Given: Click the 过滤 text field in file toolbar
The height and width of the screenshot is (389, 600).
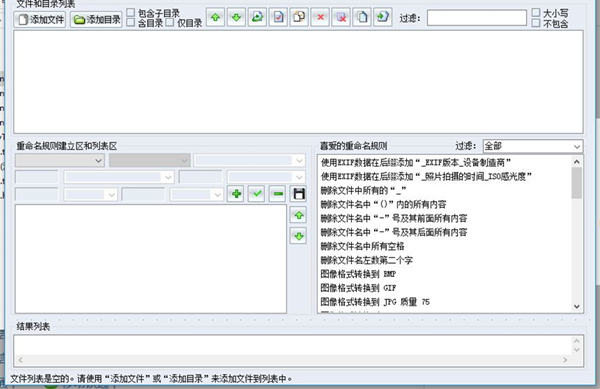Looking at the screenshot, I should (476, 18).
